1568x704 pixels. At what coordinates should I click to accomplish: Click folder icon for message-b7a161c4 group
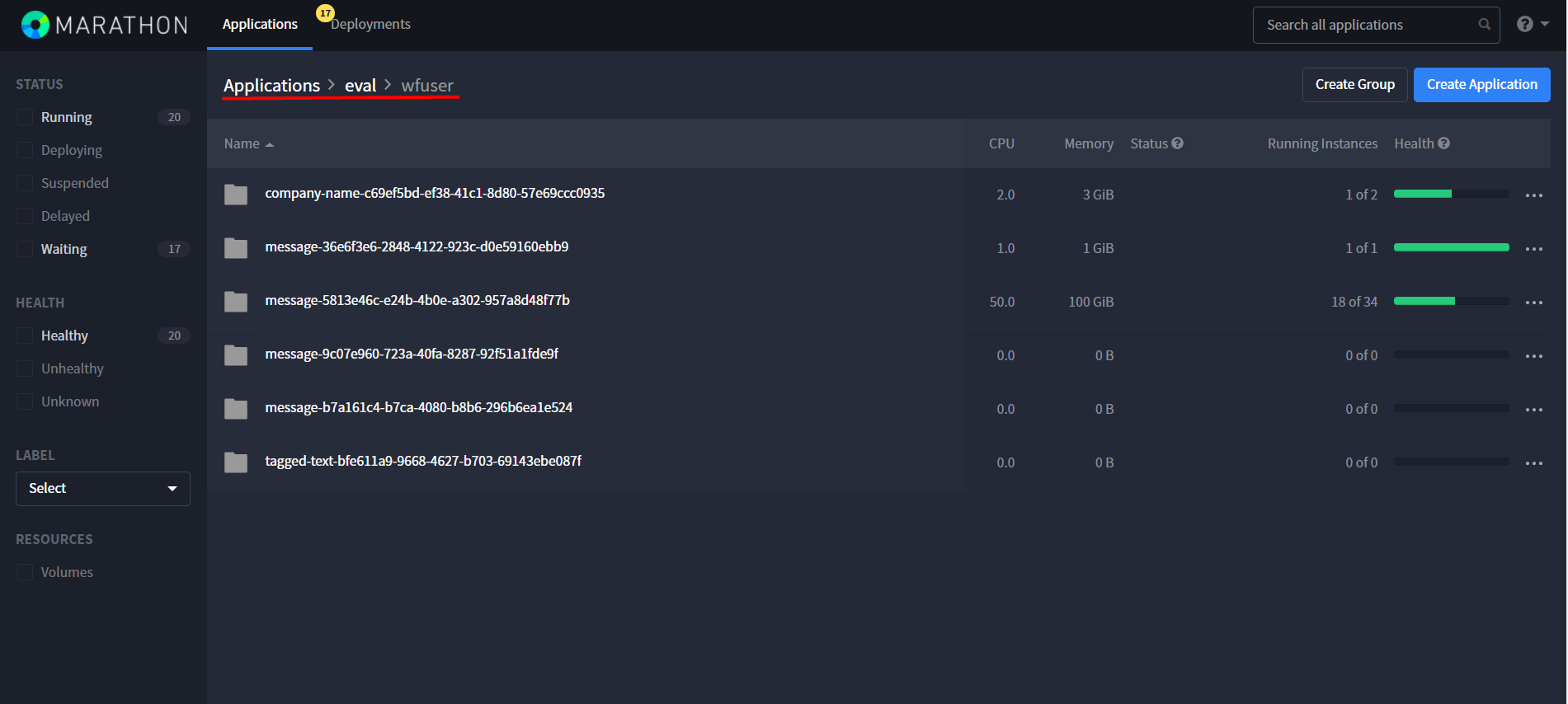(236, 409)
